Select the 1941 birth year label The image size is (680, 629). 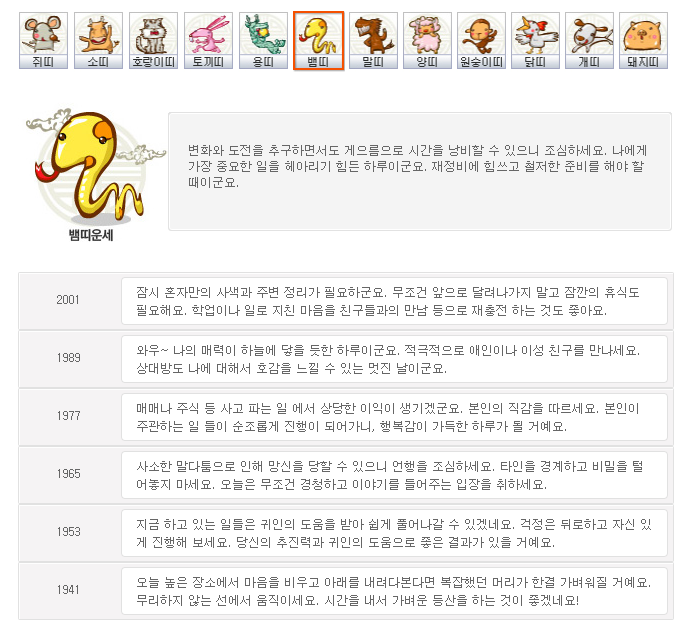[x=69, y=590]
